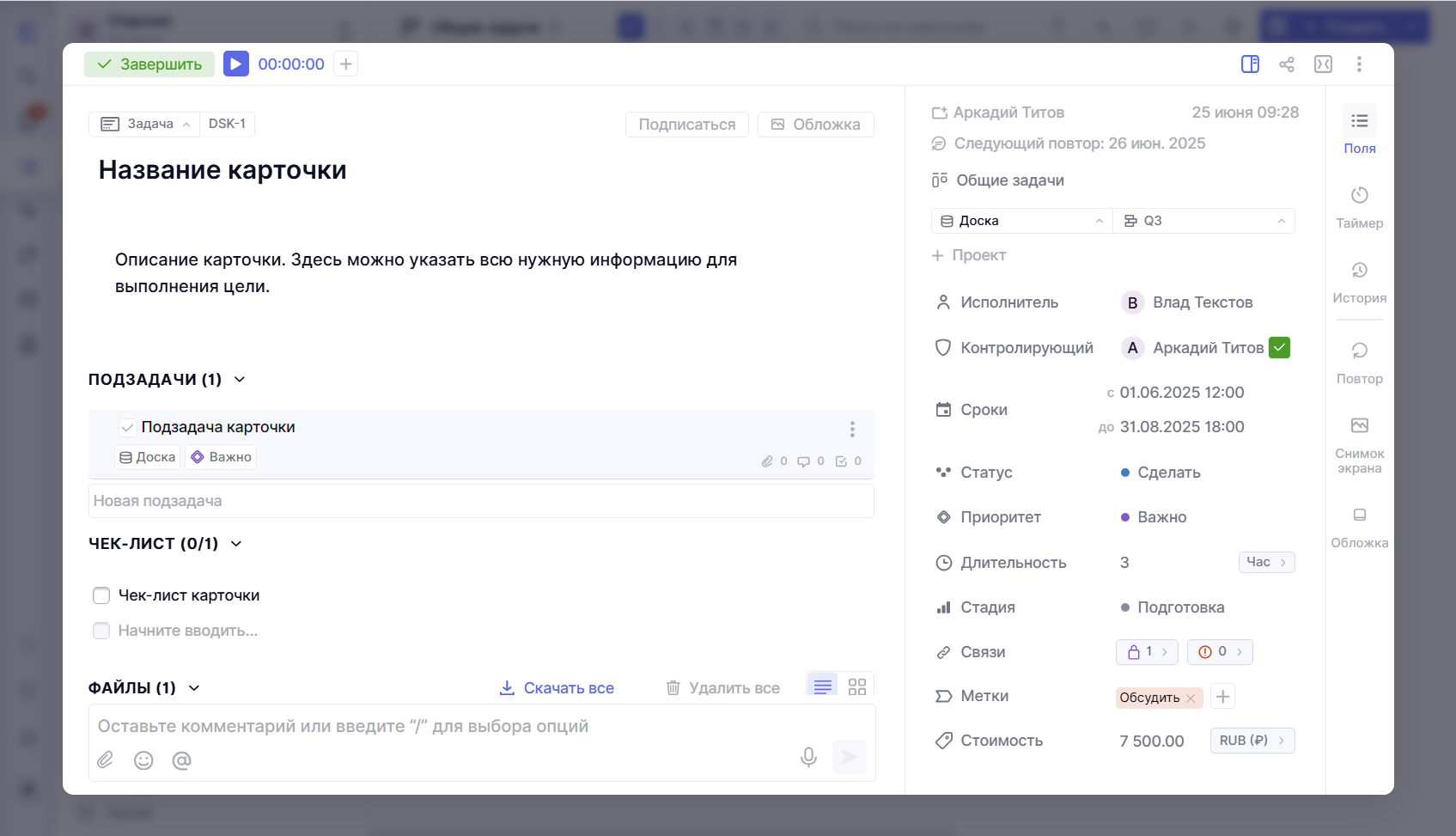Click the @ mention icon
1456x836 pixels.
click(x=181, y=760)
